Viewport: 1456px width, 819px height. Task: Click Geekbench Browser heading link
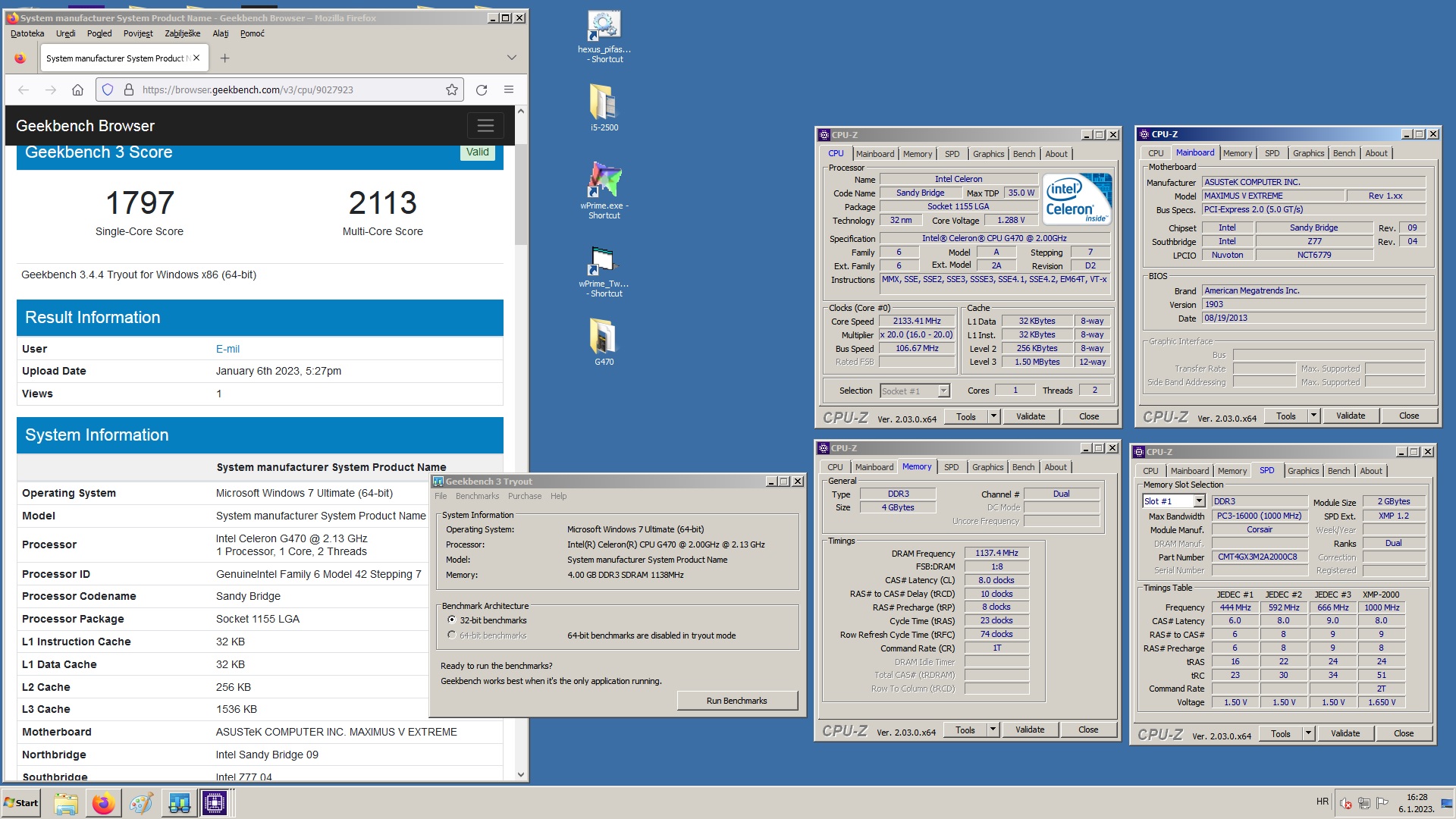pos(85,126)
